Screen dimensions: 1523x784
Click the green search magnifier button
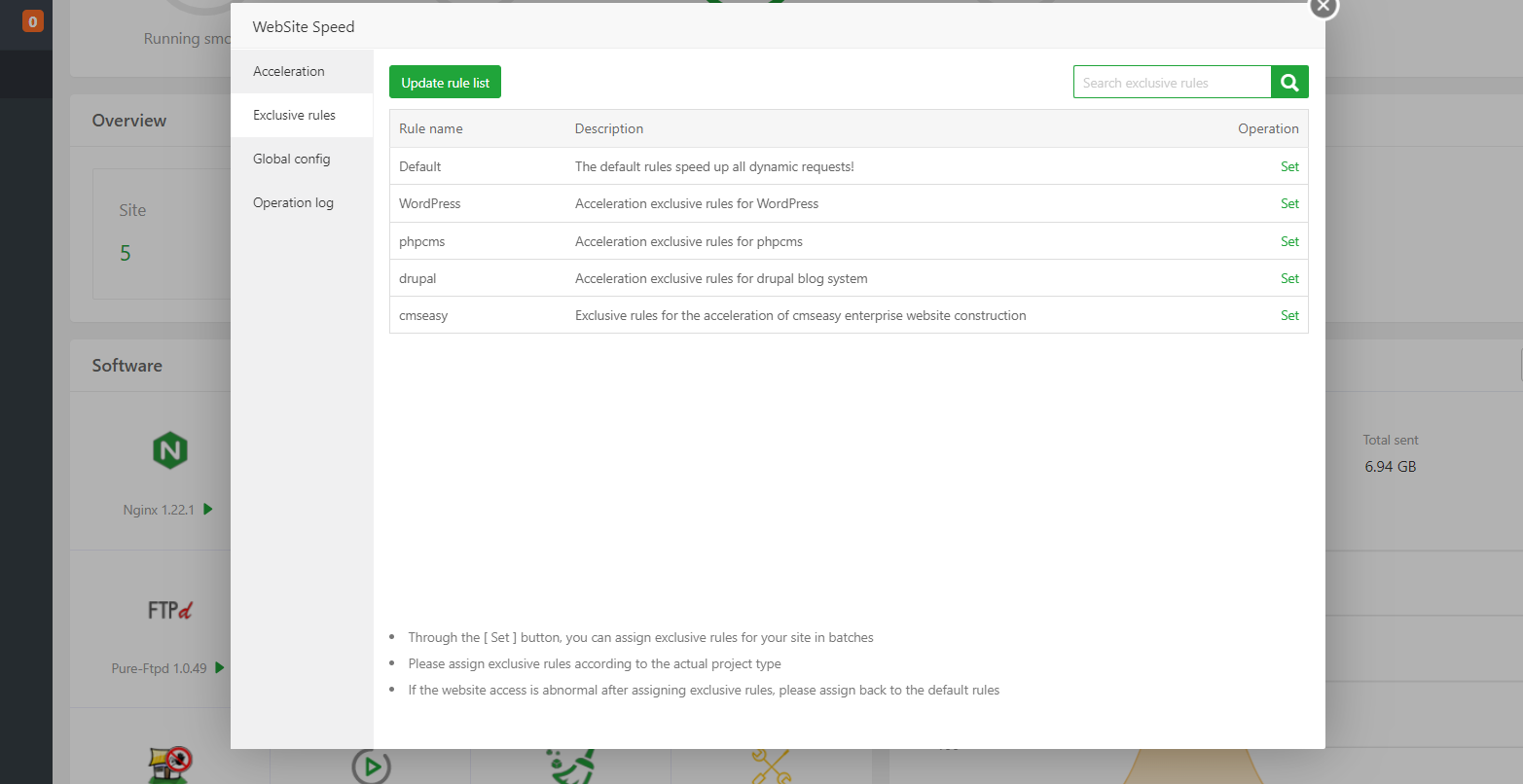click(x=1289, y=83)
